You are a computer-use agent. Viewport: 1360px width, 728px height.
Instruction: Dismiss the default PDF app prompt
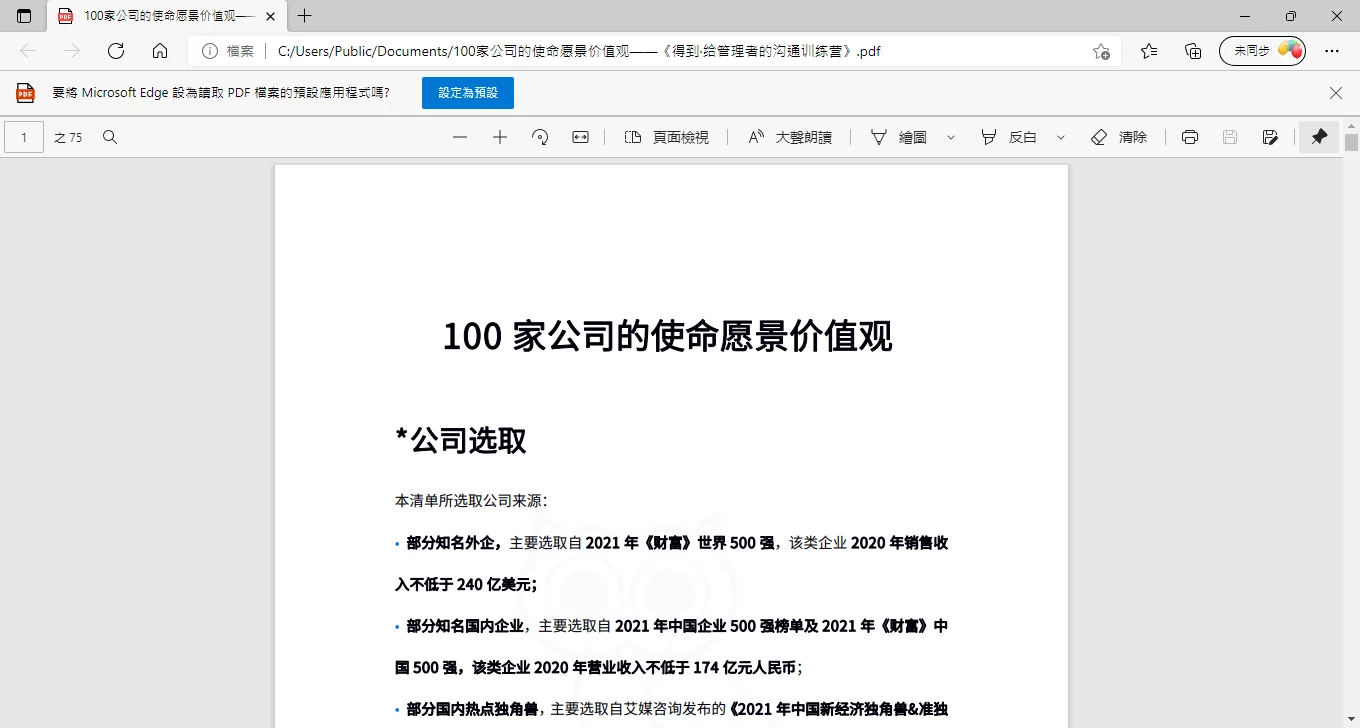click(x=1336, y=93)
